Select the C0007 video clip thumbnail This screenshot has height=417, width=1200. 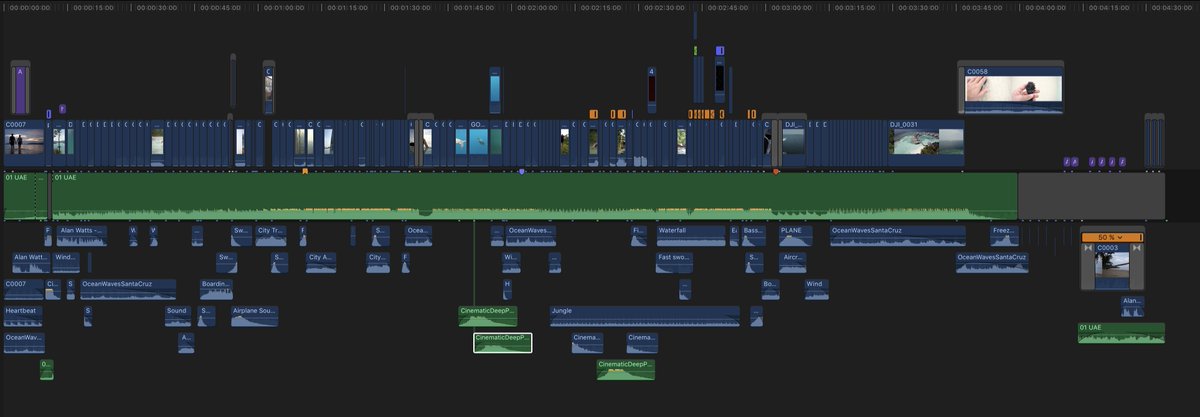point(24,143)
